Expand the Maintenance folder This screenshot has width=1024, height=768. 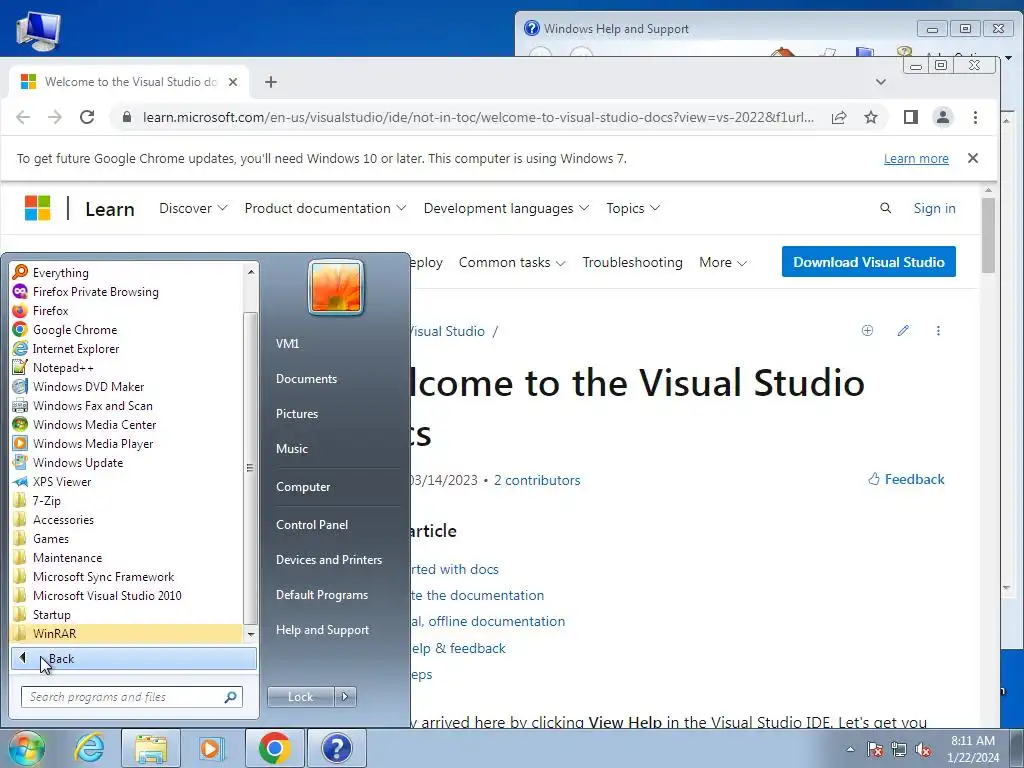(x=127, y=557)
